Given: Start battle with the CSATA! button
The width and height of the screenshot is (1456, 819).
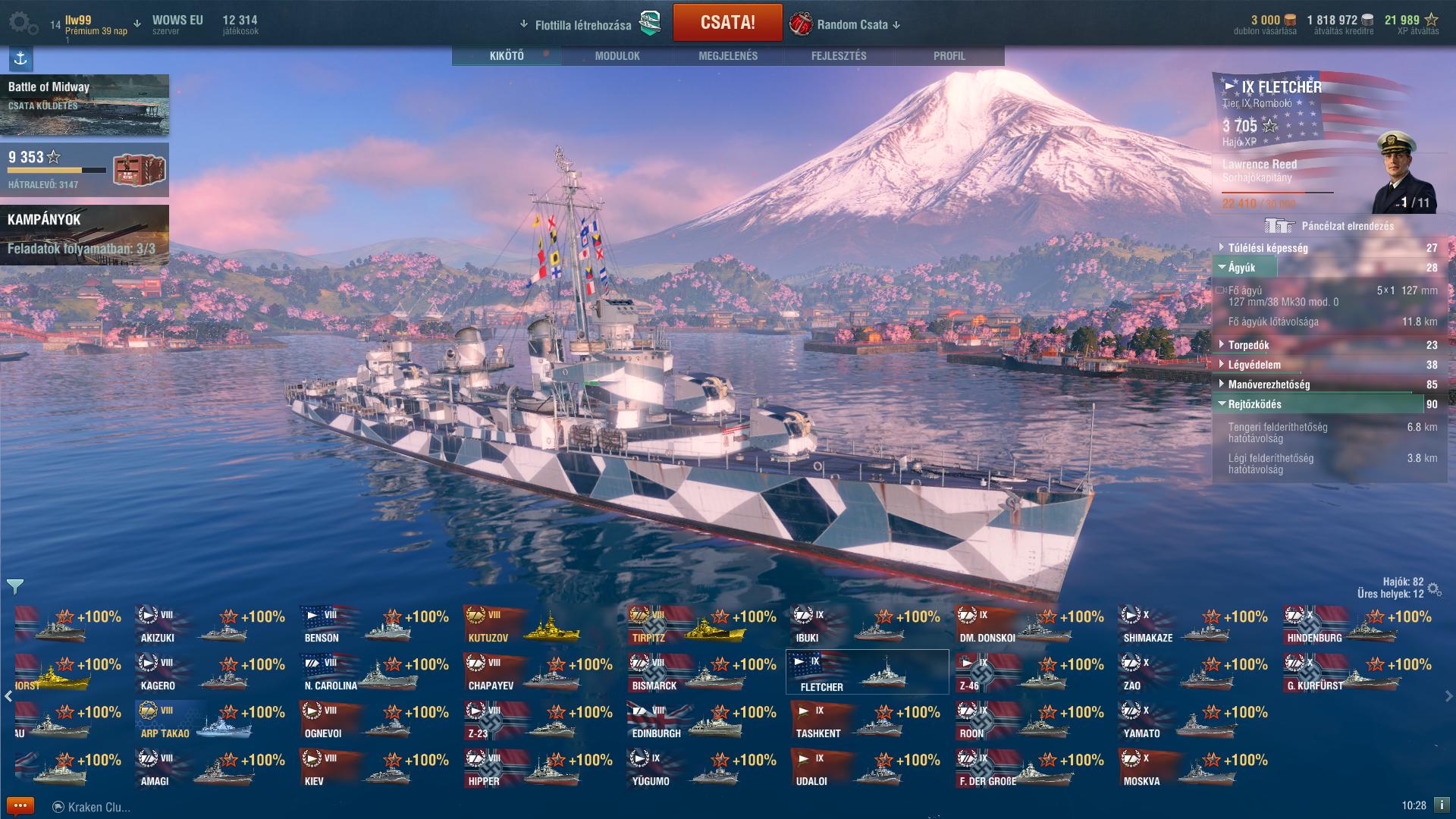Looking at the screenshot, I should [727, 22].
